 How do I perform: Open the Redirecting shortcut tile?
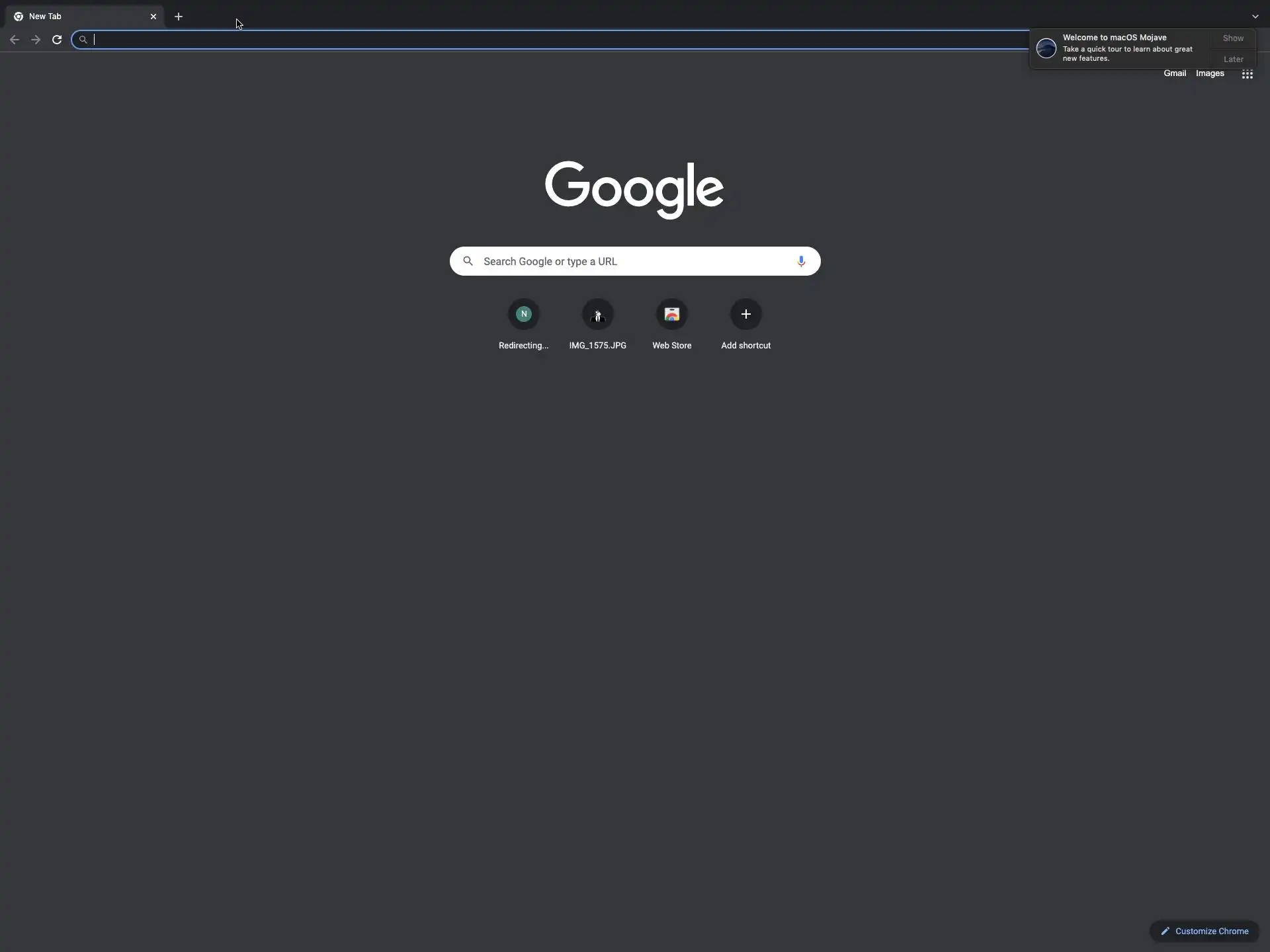[x=523, y=315]
